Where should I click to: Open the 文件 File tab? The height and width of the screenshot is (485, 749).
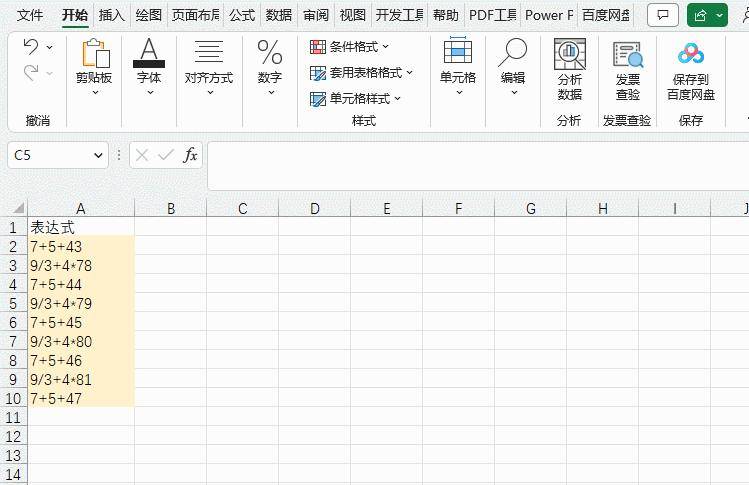(x=30, y=15)
